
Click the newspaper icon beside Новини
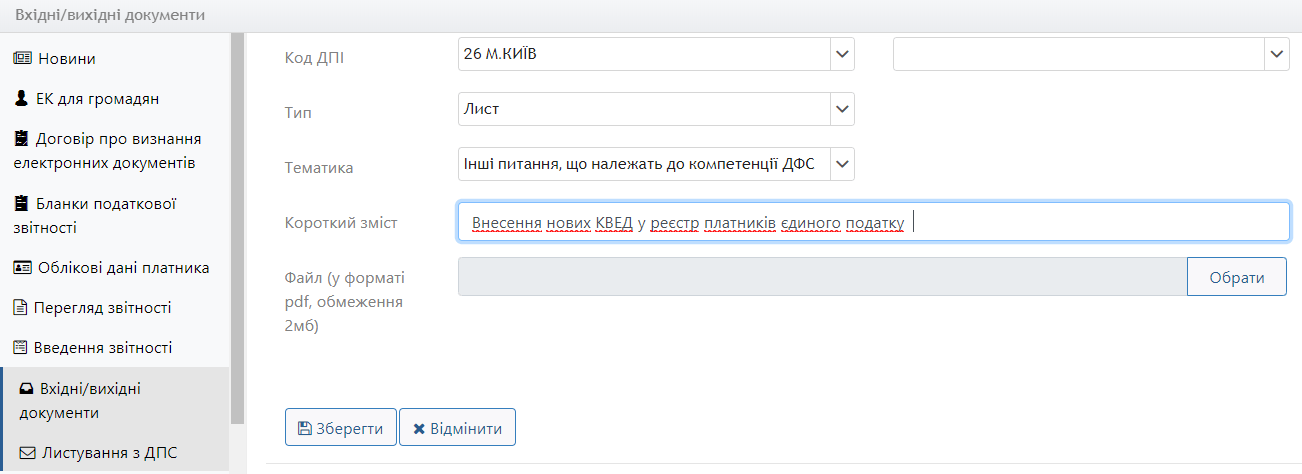[23, 59]
